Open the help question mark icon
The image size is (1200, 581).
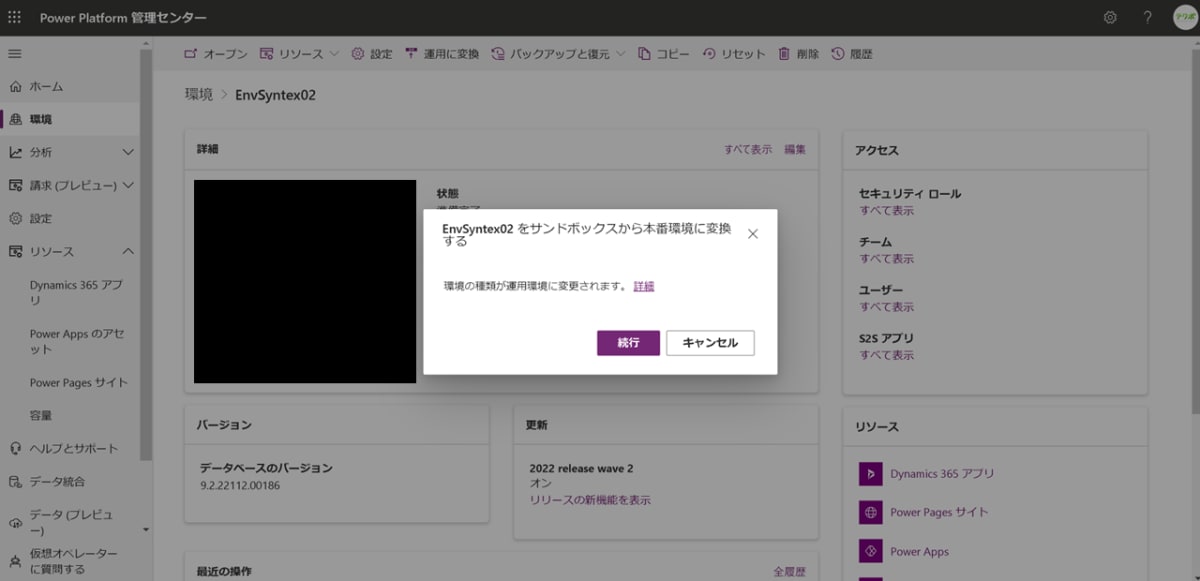[1147, 18]
